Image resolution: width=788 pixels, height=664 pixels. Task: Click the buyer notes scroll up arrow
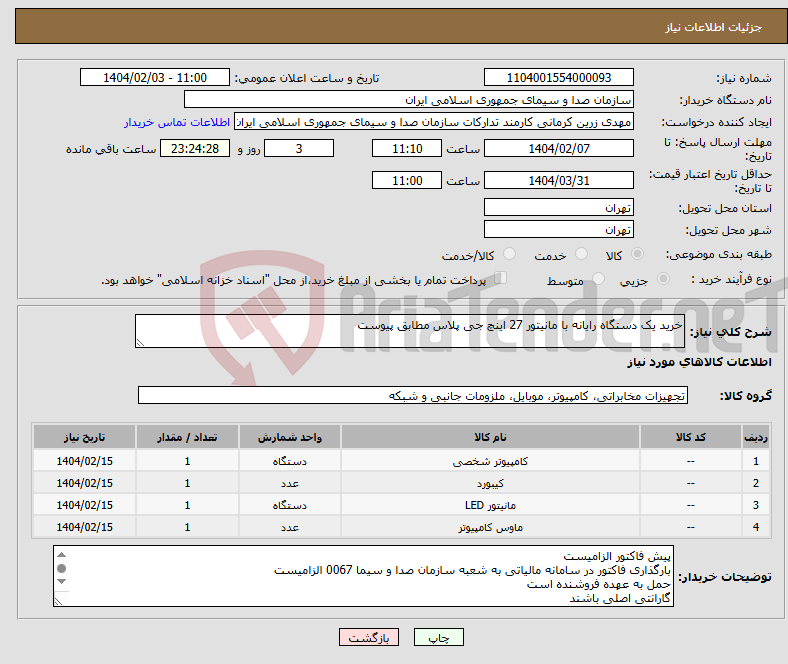pos(61,555)
